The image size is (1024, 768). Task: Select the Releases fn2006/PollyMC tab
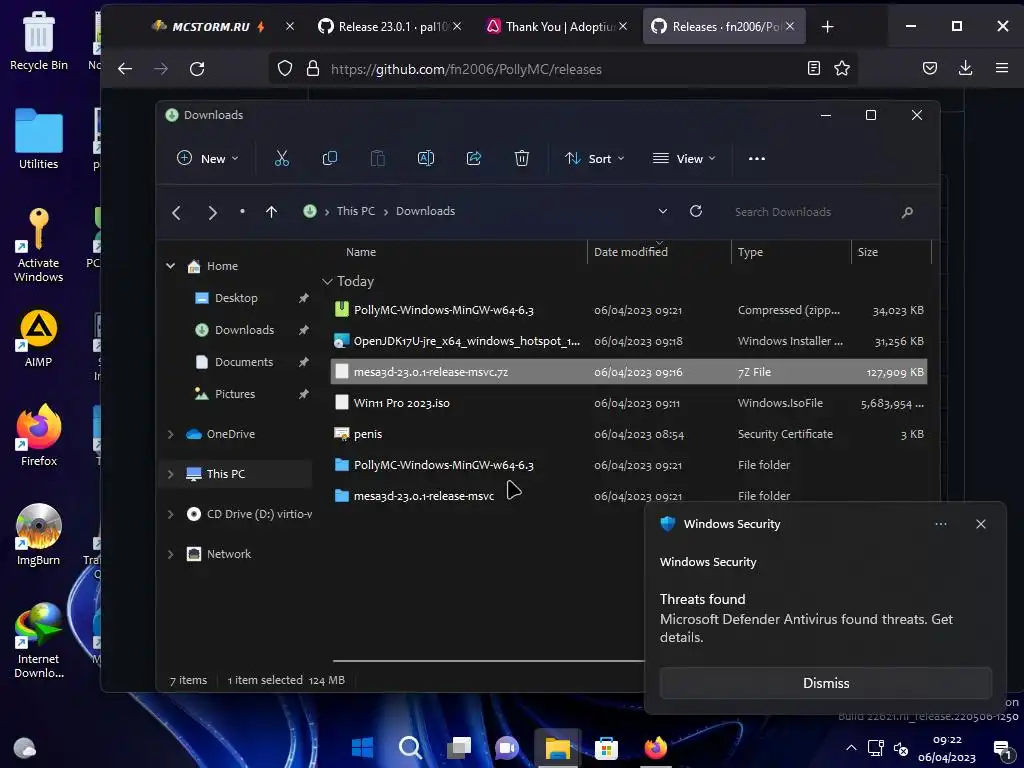pos(724,27)
